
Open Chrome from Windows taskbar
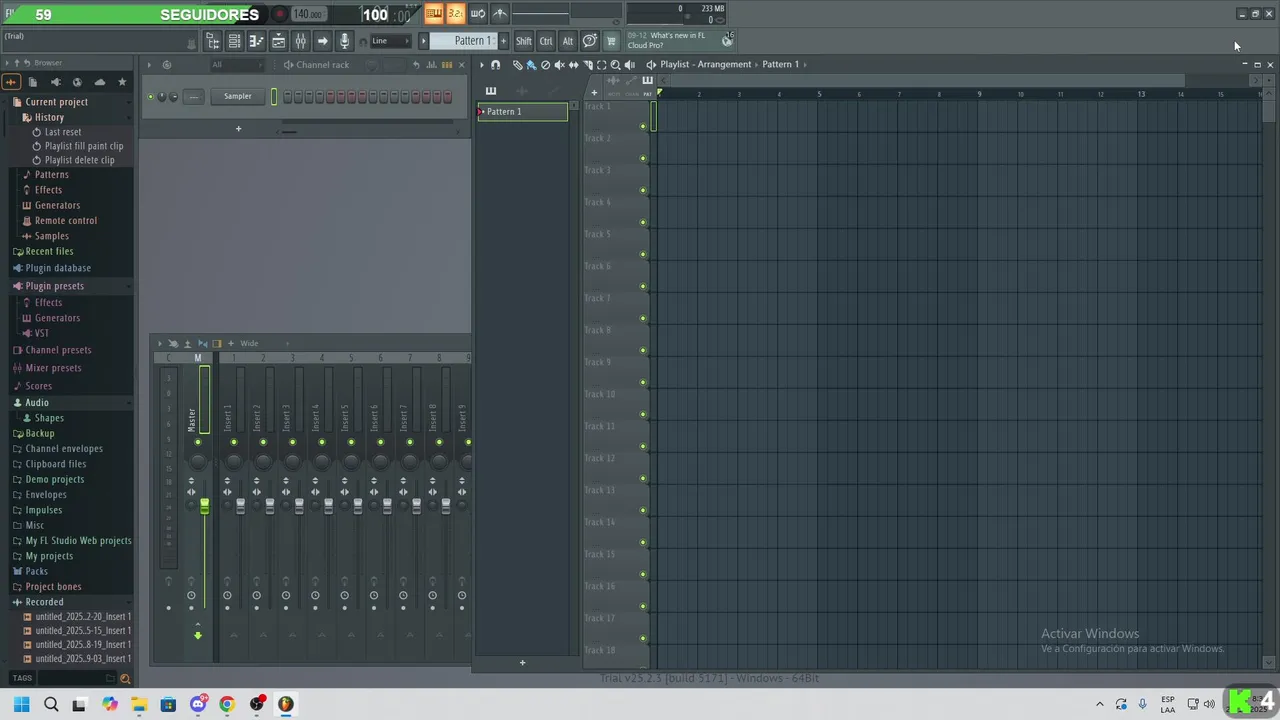(x=227, y=704)
